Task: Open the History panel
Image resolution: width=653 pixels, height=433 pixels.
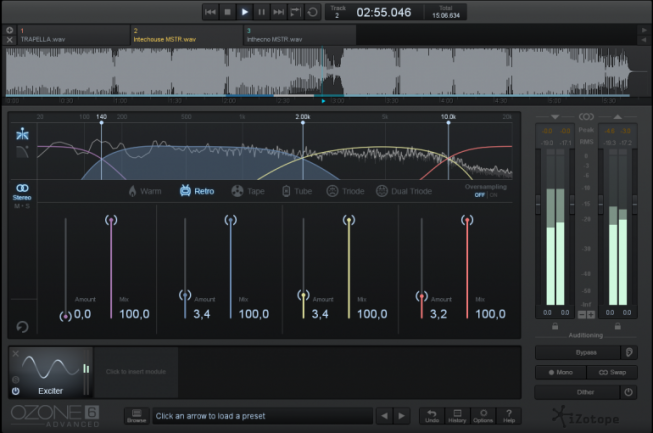Action: [457, 415]
